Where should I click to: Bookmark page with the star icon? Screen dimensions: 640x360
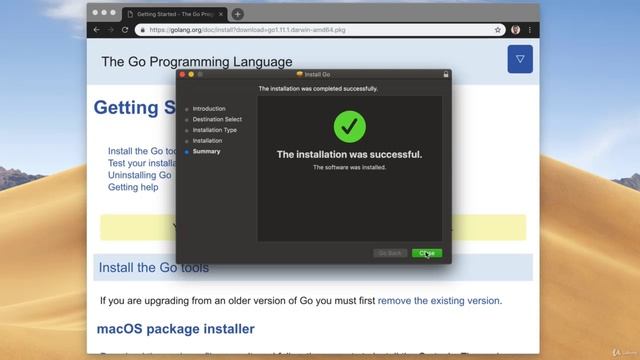(498, 30)
